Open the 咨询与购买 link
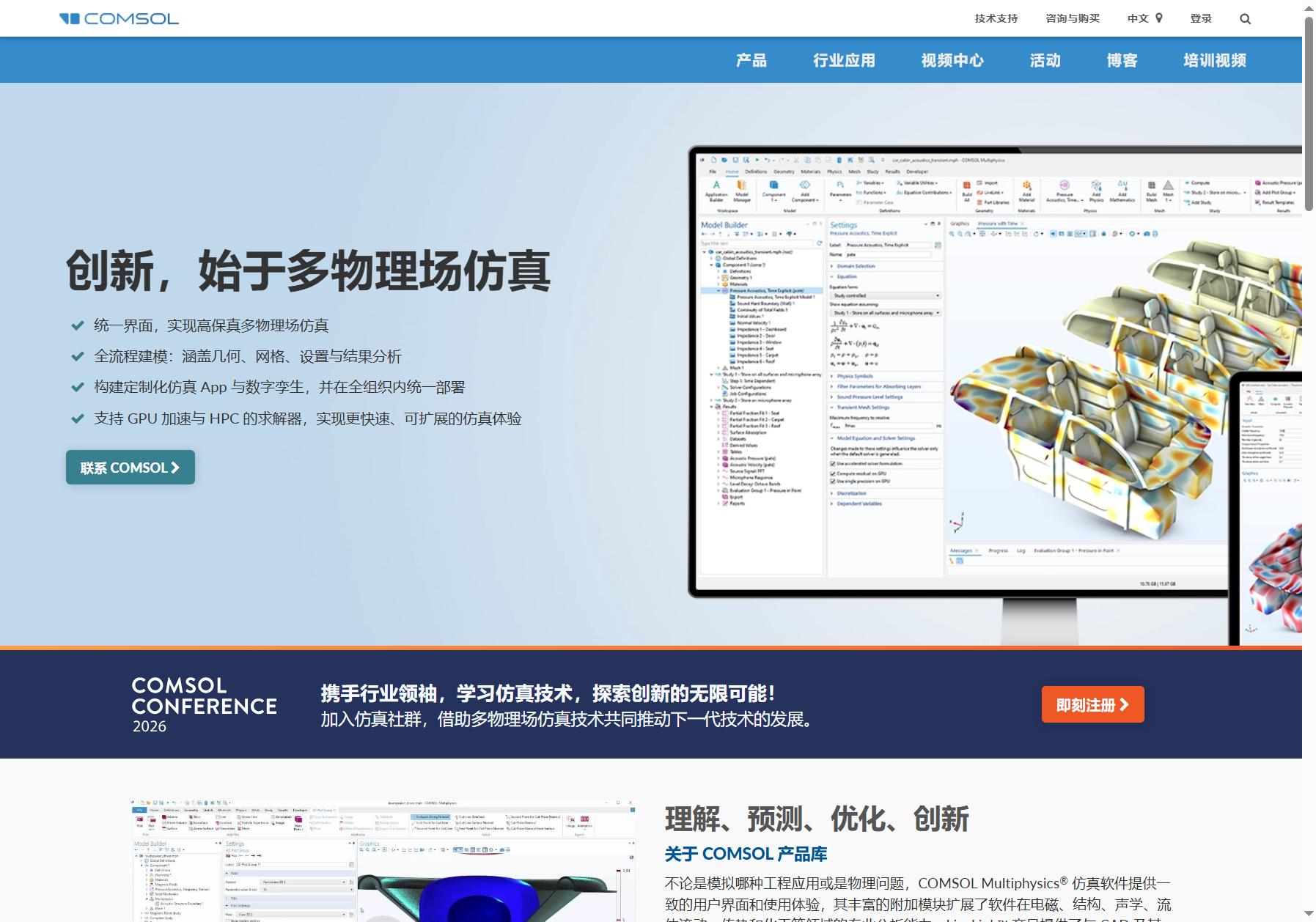 [1073, 18]
